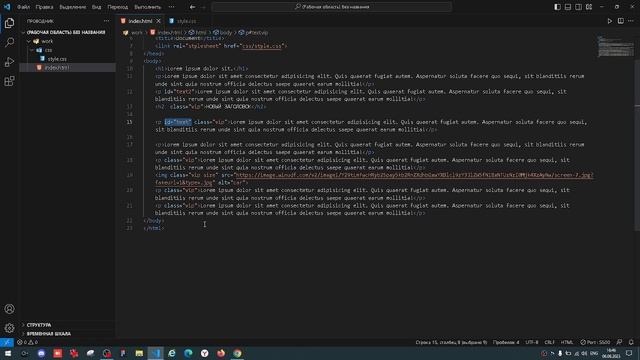
Task: Navigate back with the left arrow
Action: [193, 7]
